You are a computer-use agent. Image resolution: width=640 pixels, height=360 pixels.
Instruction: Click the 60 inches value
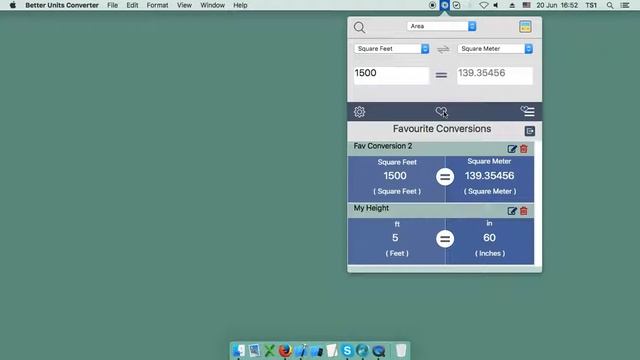(489, 238)
